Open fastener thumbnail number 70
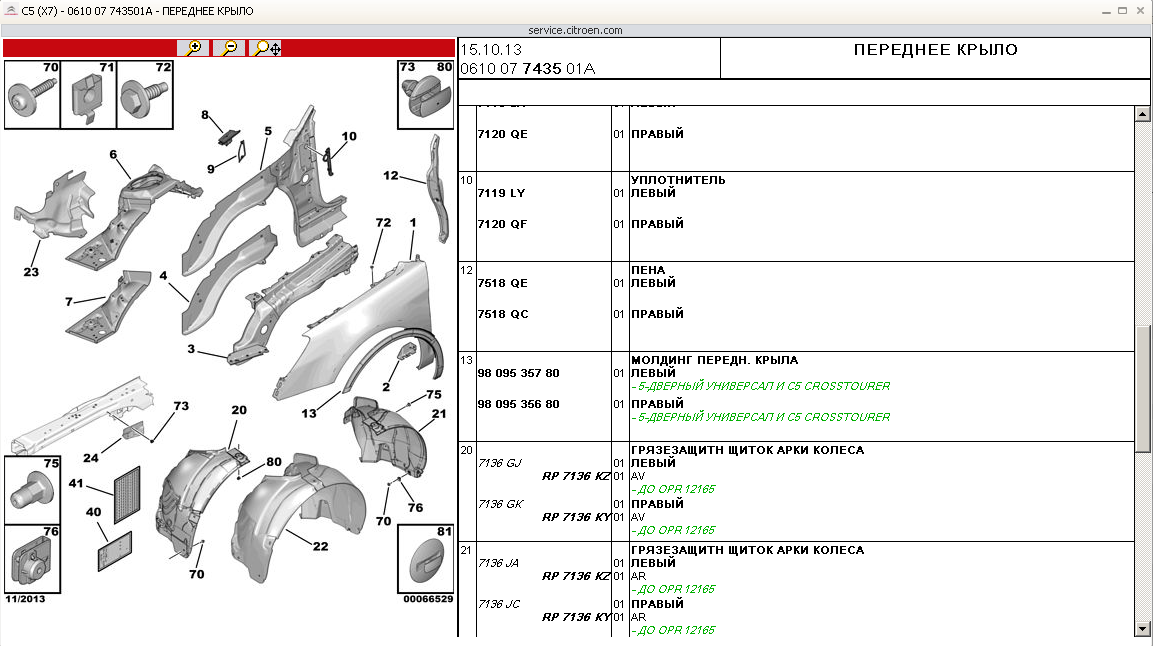 pyautogui.click(x=31, y=95)
